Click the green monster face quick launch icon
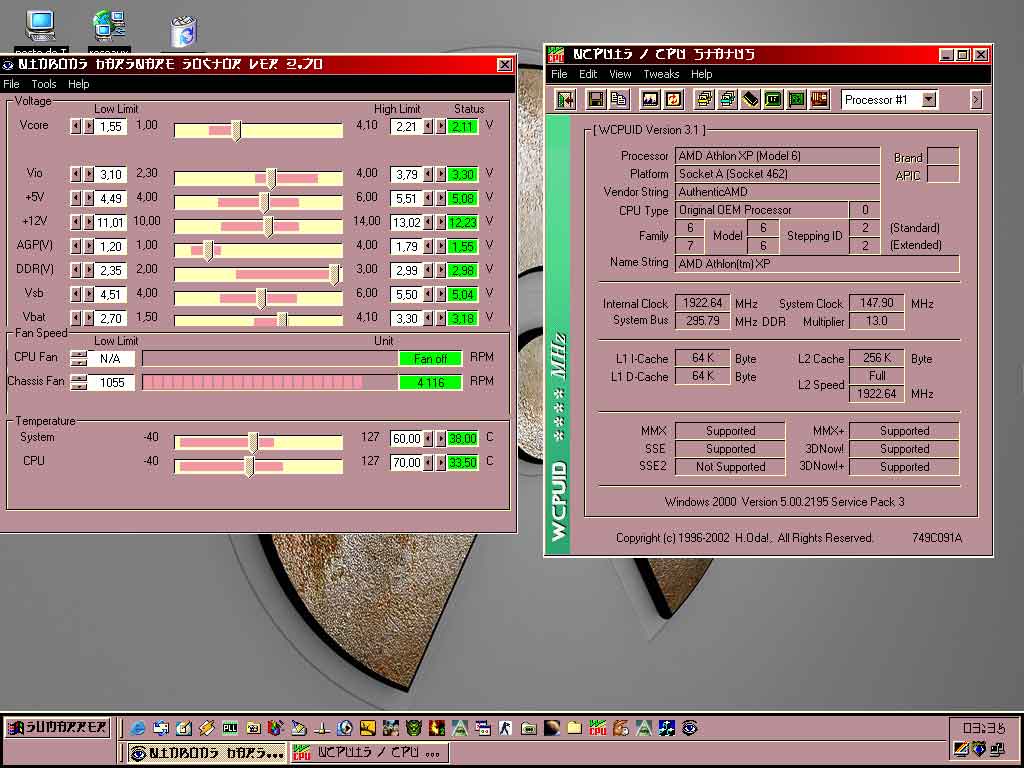 (x=413, y=728)
